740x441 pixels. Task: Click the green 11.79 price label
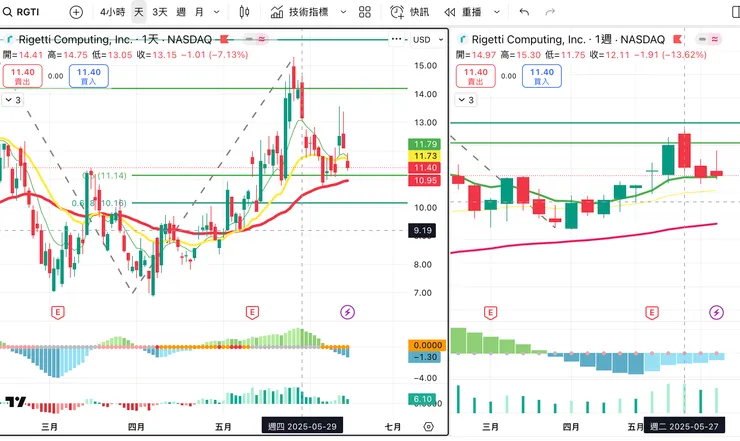point(425,144)
